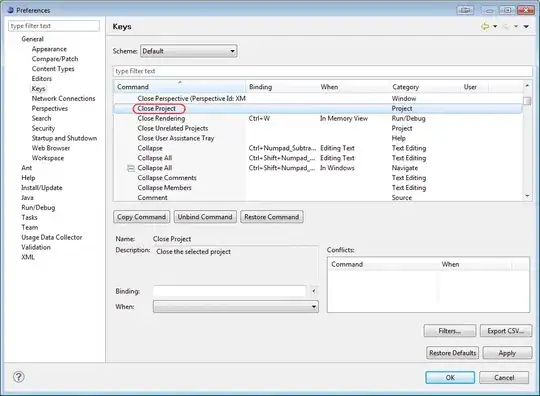Select Run/Debug tree item
Screen dimensions: 540x396
point(38,208)
